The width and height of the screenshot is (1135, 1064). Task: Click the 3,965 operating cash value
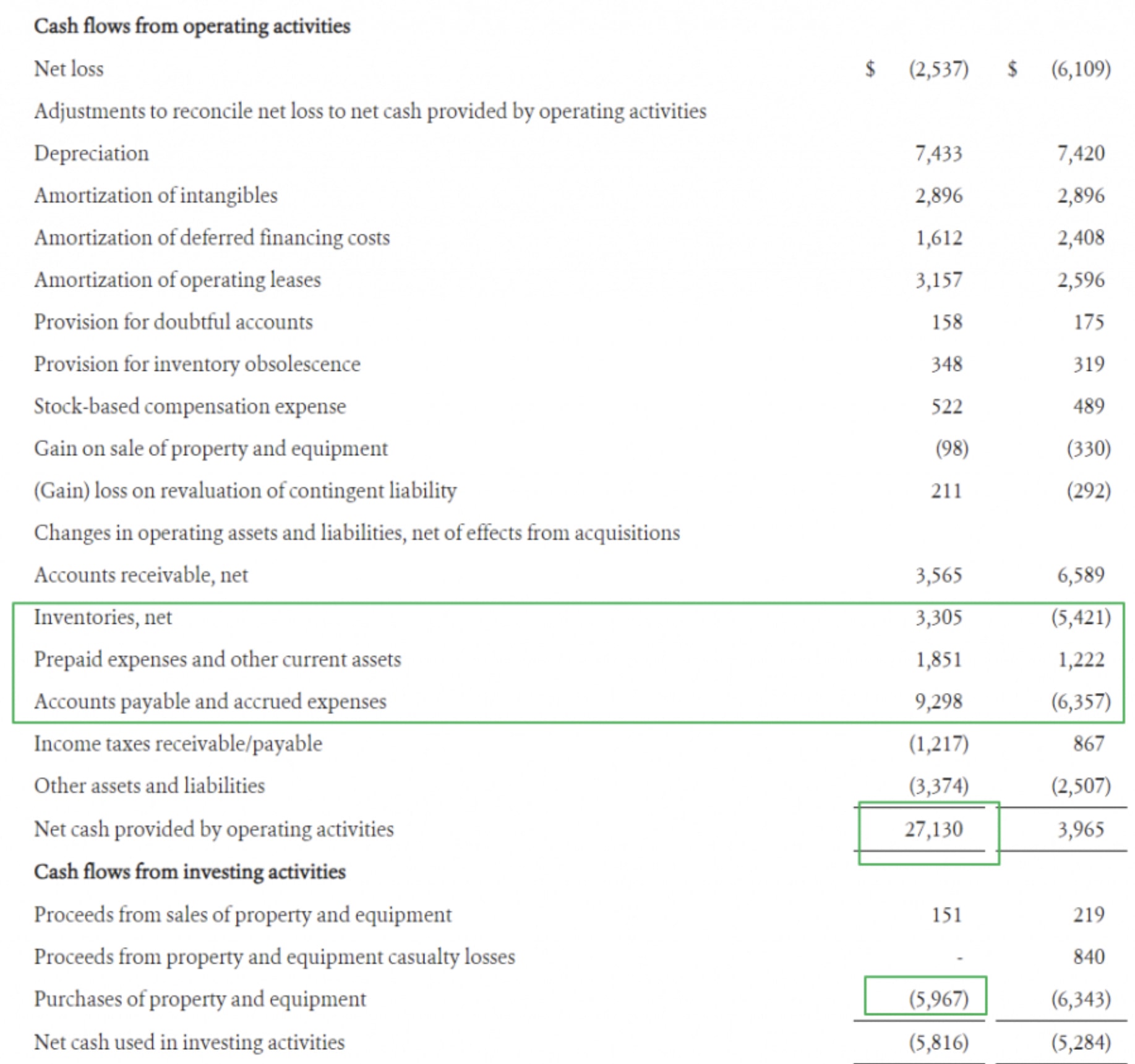1080,829
